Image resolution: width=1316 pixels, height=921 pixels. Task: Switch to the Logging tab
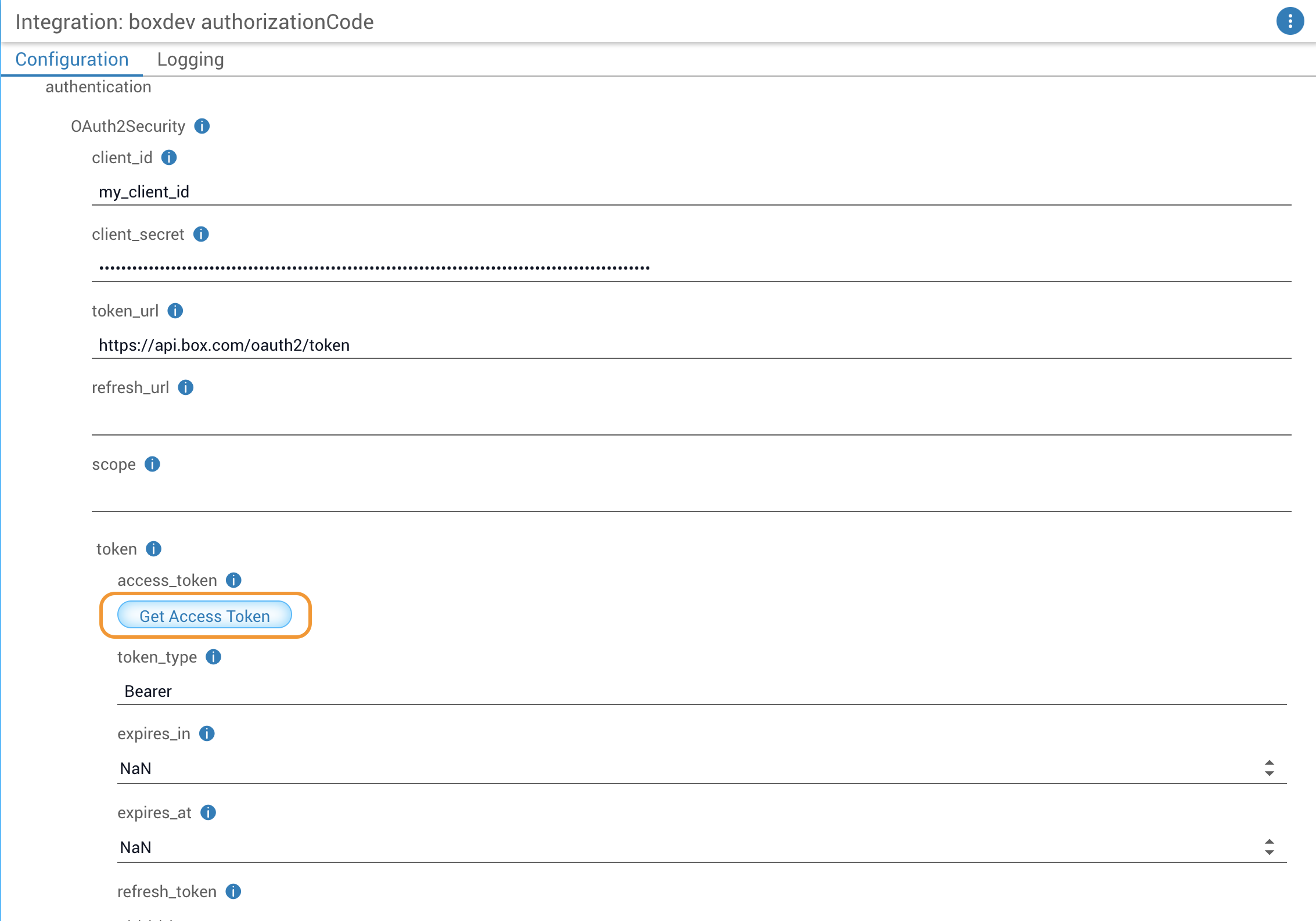click(x=190, y=59)
